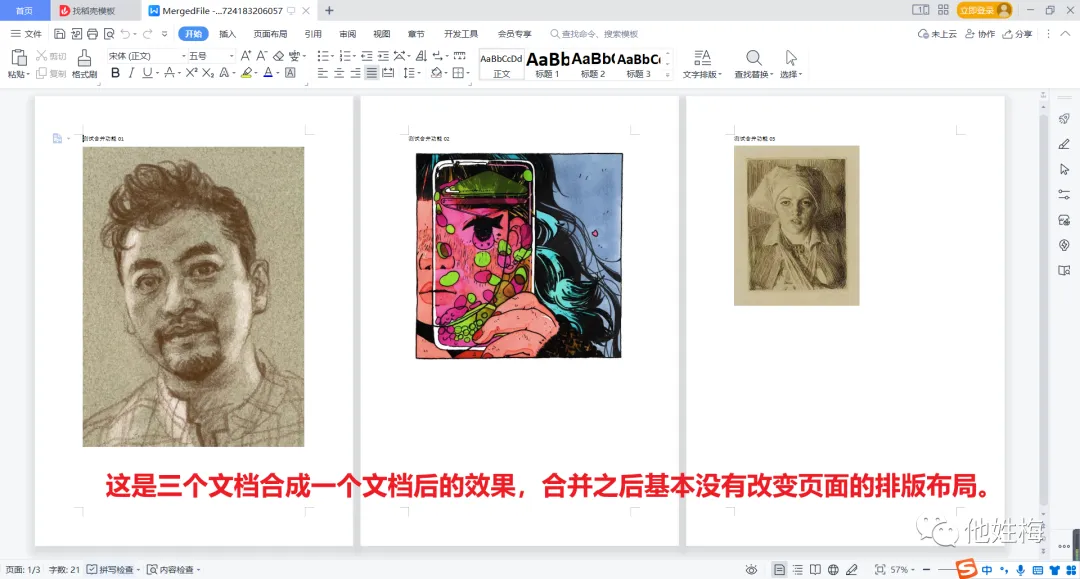Apply subscript X₂ formatting
The height and width of the screenshot is (579, 1080).
(208, 73)
